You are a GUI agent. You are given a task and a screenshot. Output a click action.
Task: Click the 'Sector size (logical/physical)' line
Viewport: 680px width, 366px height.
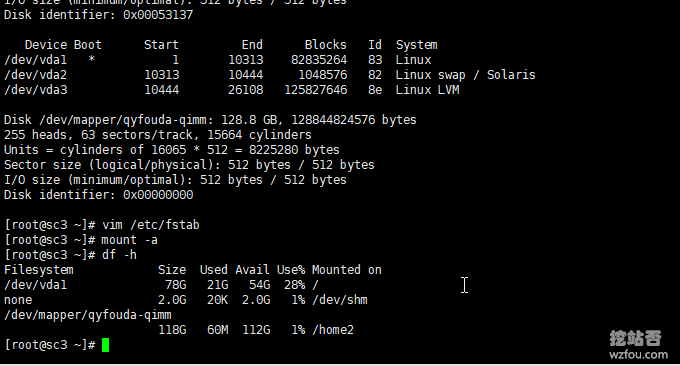(x=189, y=165)
